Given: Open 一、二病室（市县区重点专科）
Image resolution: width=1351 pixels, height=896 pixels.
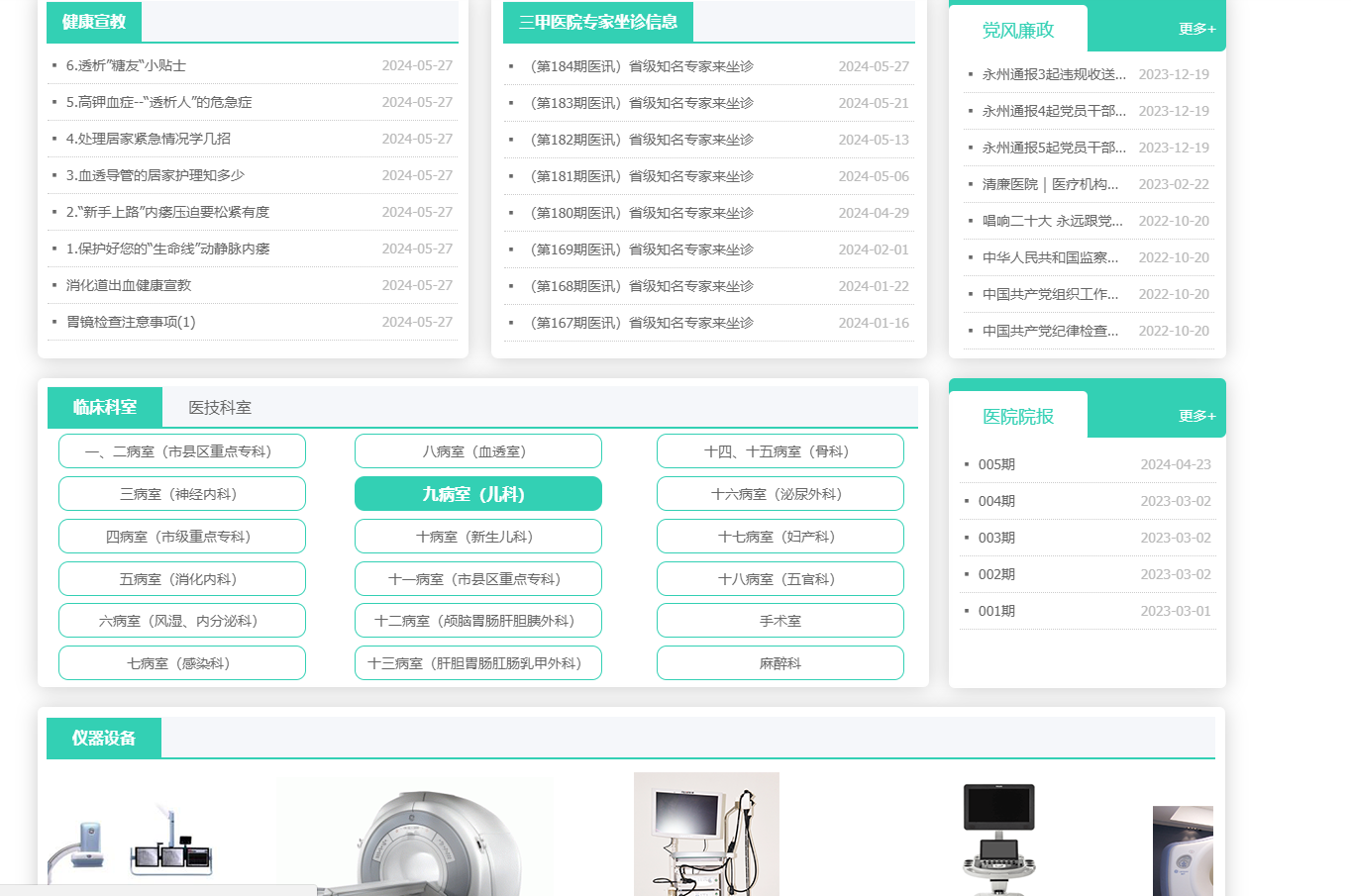Looking at the screenshot, I should [x=182, y=451].
